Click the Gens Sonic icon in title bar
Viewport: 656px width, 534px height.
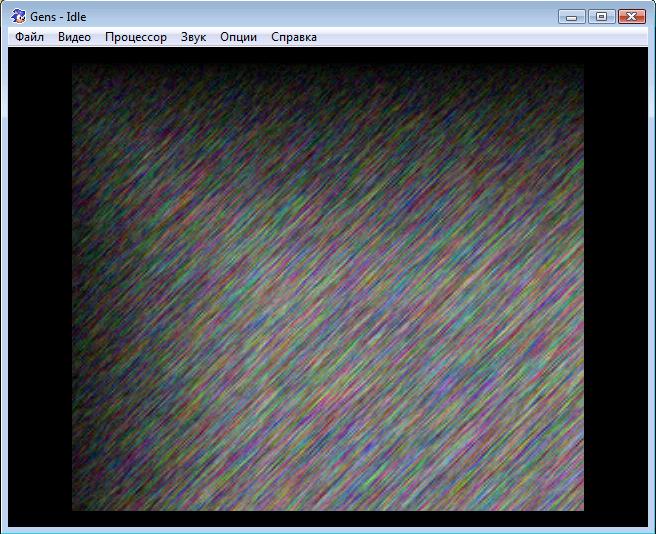[18, 17]
